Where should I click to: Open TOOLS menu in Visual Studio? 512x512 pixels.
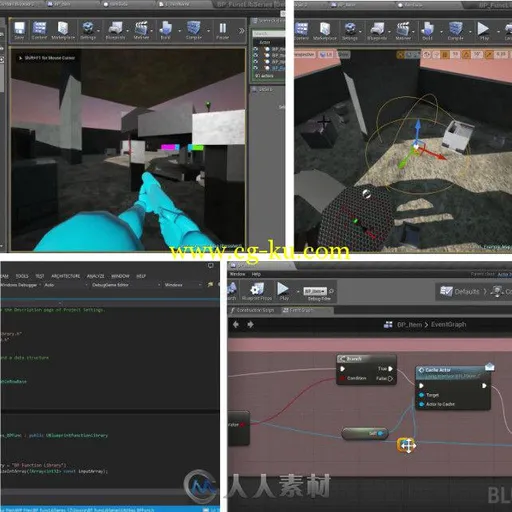[22, 276]
